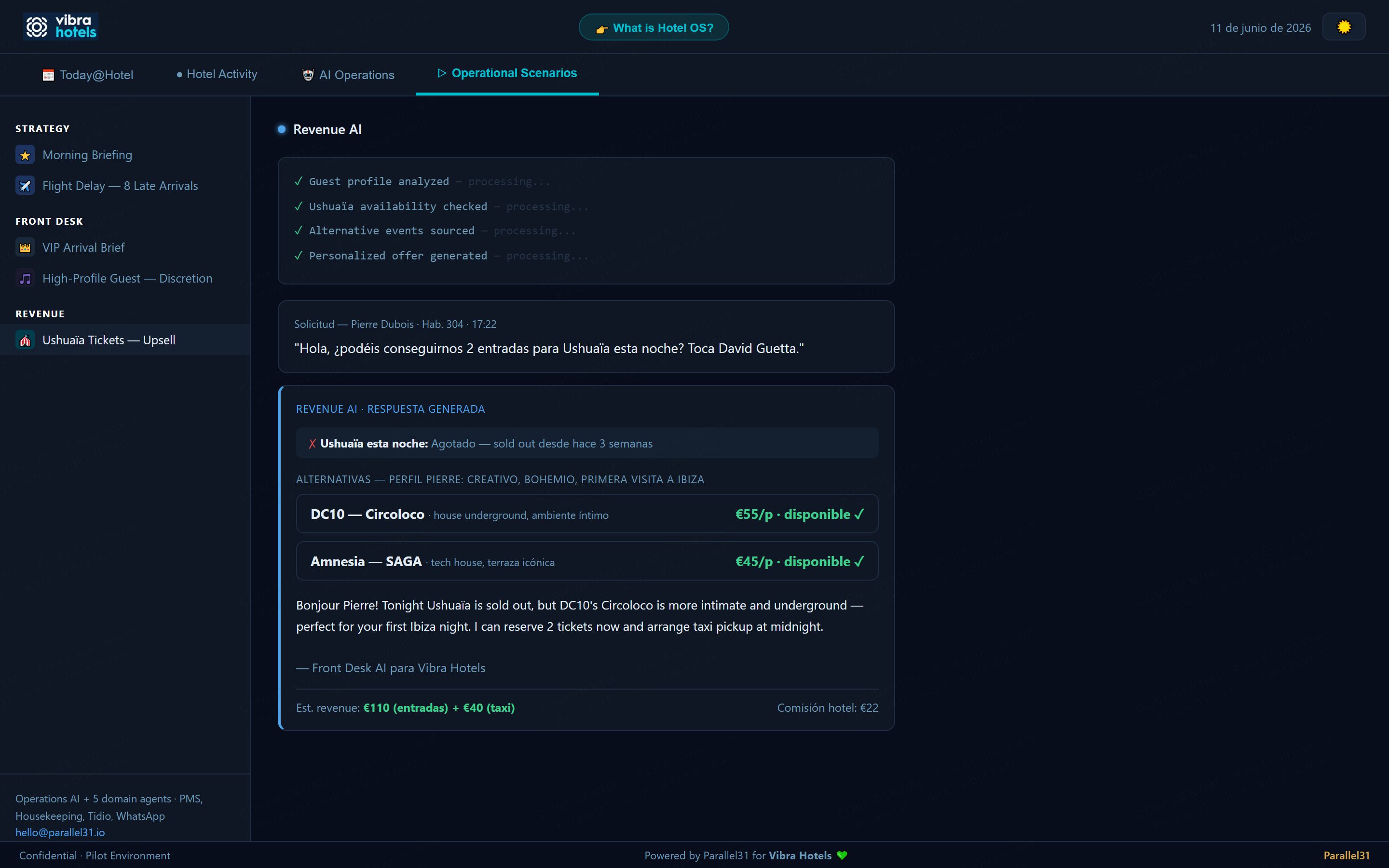Click the star icon for Morning Briefing

[25, 155]
